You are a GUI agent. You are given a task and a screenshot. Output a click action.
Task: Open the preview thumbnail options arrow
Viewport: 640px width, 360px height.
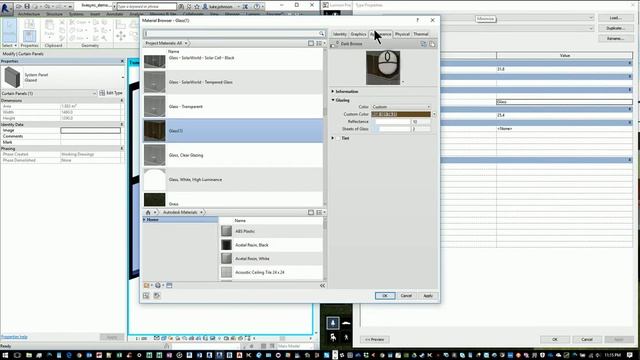coord(403,82)
